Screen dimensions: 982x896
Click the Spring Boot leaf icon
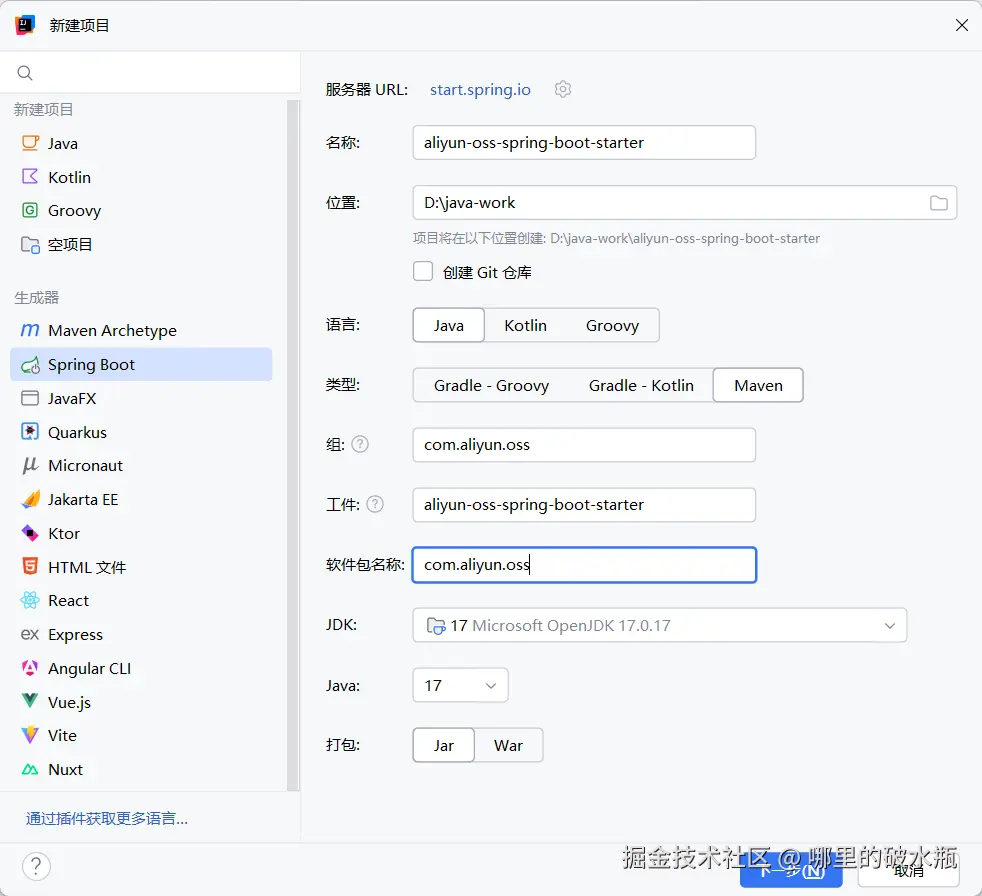[30, 364]
